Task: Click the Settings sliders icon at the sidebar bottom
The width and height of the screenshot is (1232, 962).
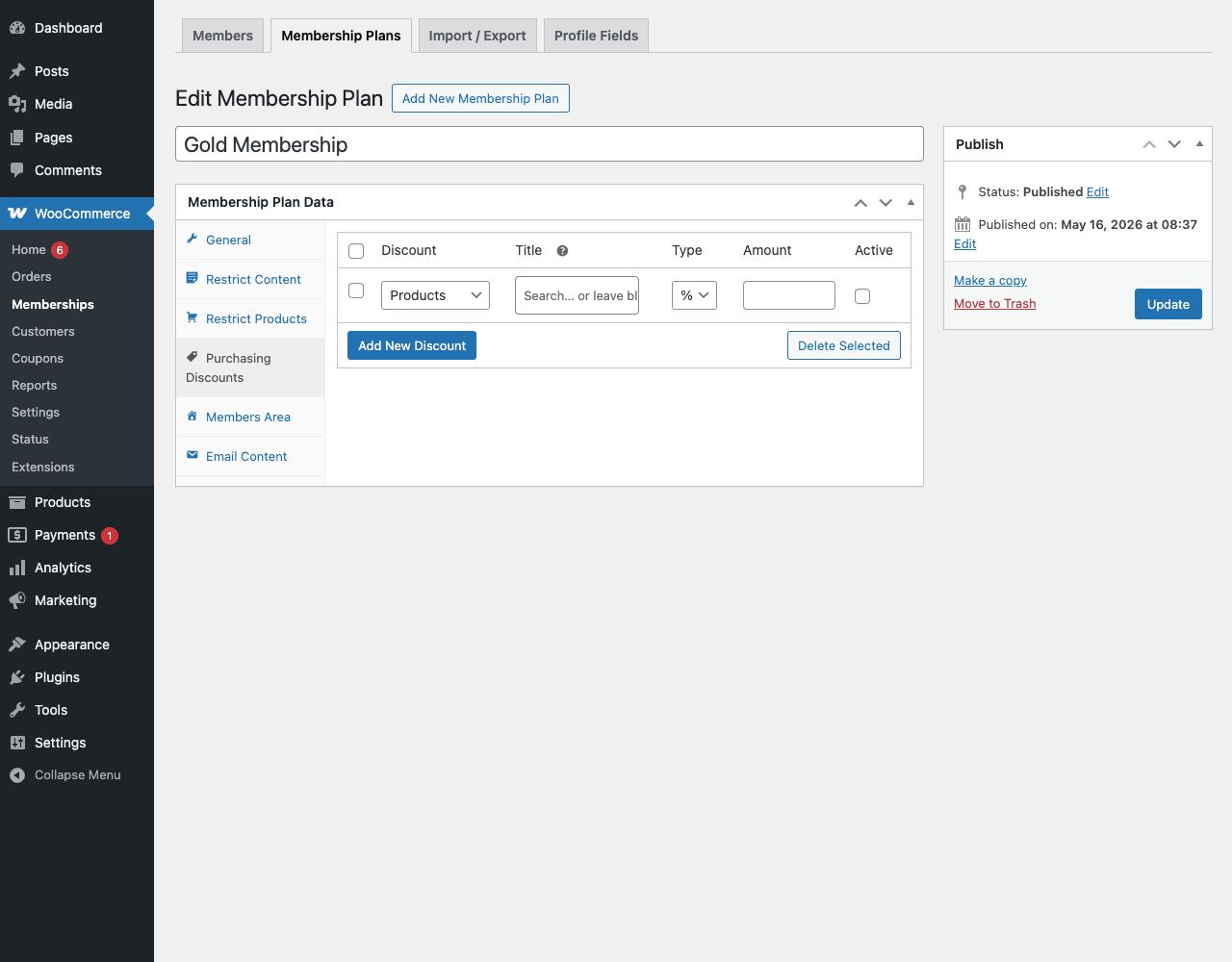Action: tap(17, 743)
